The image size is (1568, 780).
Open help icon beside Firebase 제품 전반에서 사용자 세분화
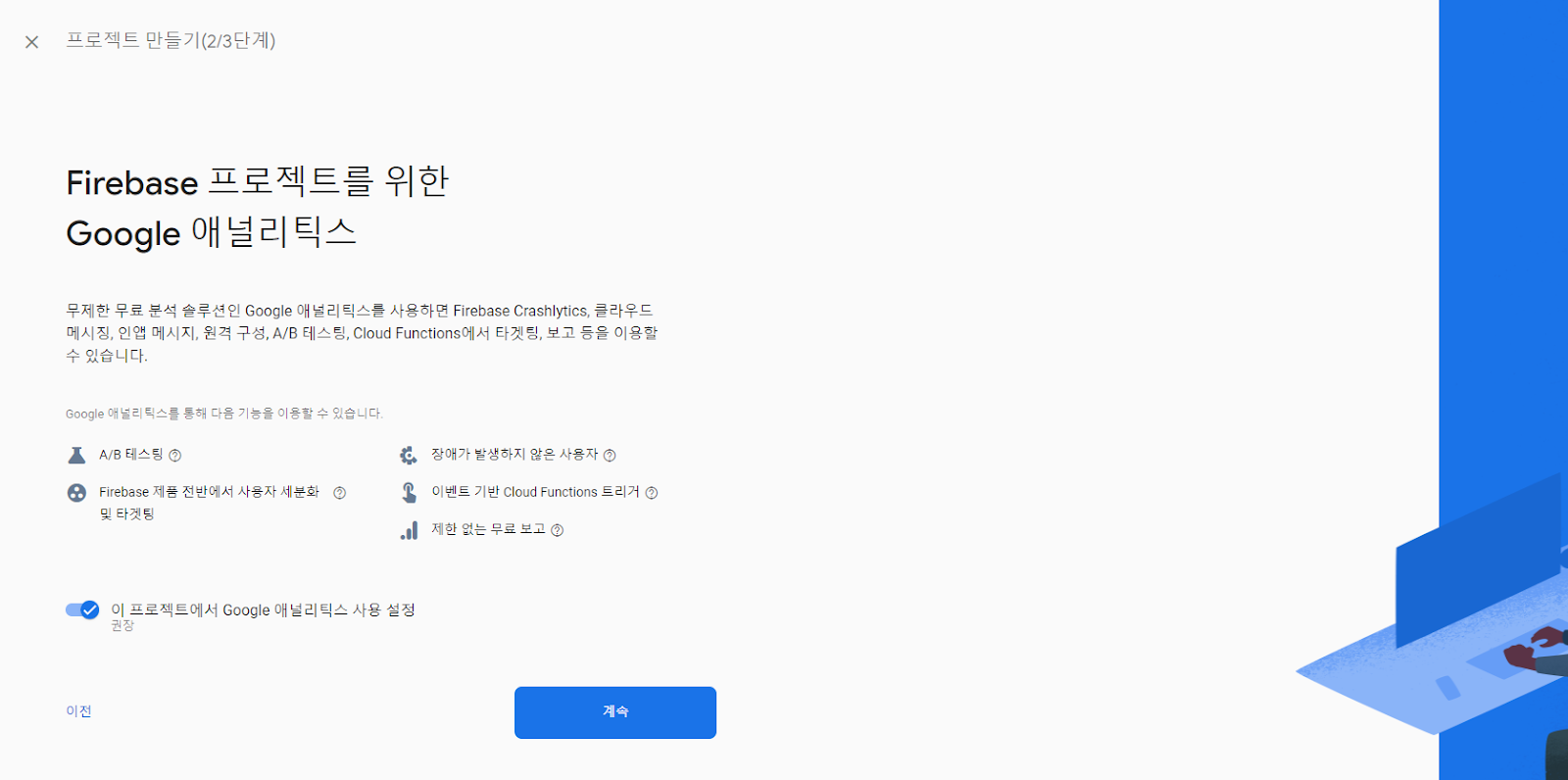(x=339, y=493)
